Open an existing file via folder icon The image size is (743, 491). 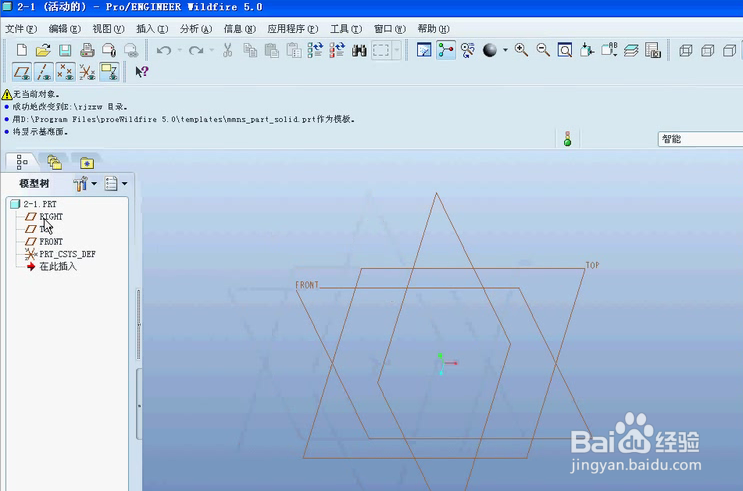tap(43, 50)
